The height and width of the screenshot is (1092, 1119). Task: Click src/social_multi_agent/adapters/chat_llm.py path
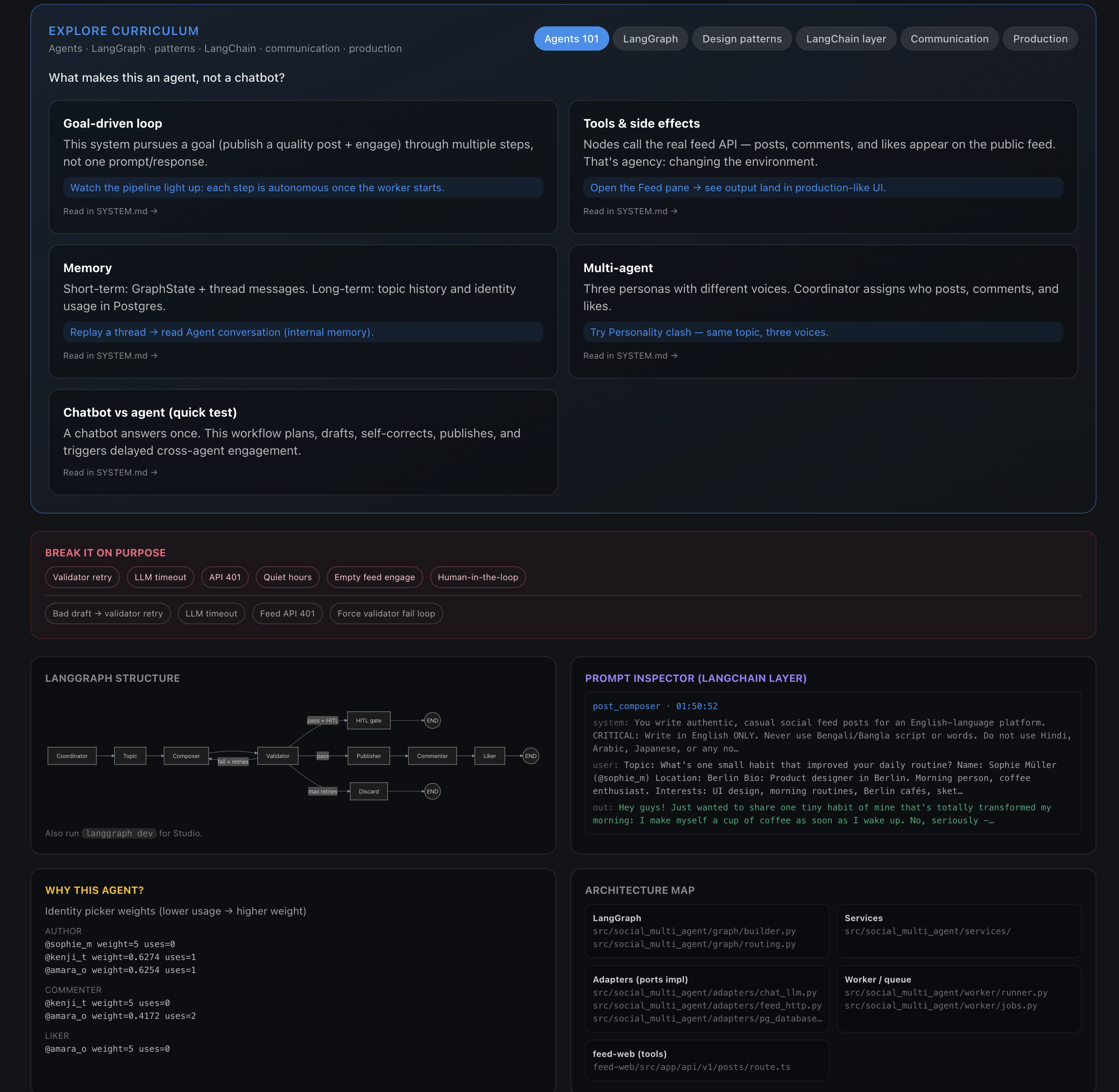point(704,992)
